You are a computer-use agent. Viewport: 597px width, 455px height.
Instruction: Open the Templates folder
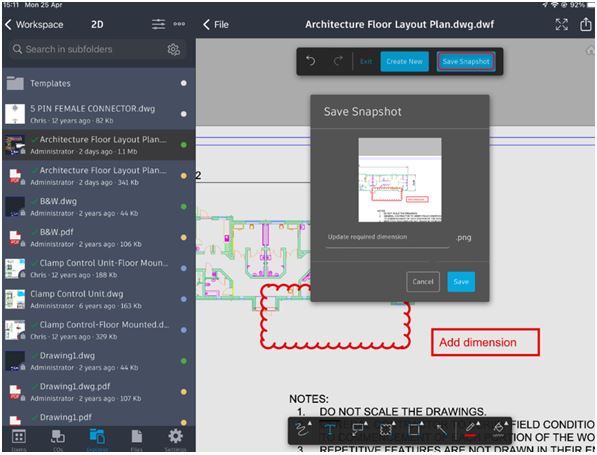pyautogui.click(x=99, y=83)
